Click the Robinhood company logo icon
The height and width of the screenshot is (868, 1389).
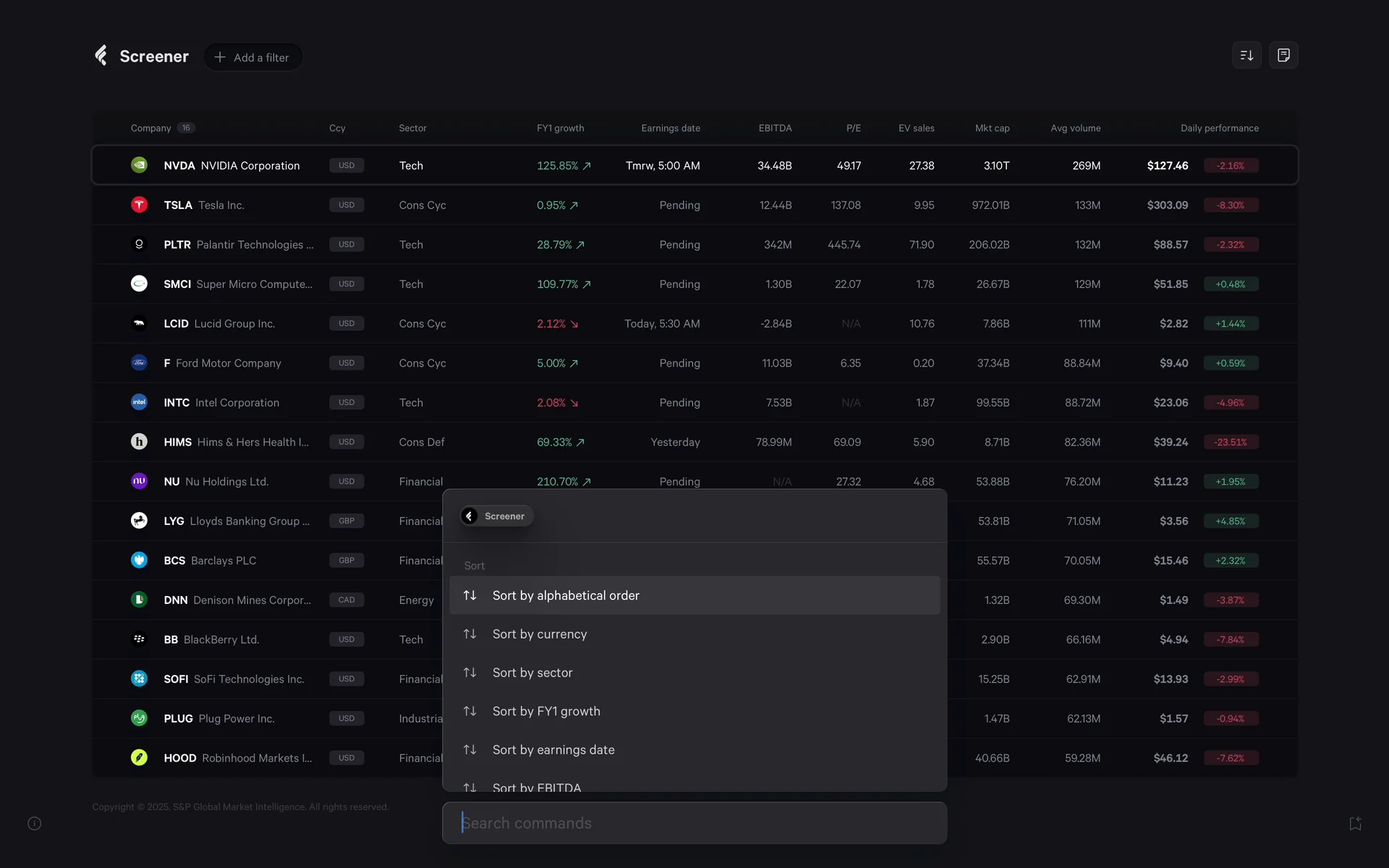click(x=139, y=757)
